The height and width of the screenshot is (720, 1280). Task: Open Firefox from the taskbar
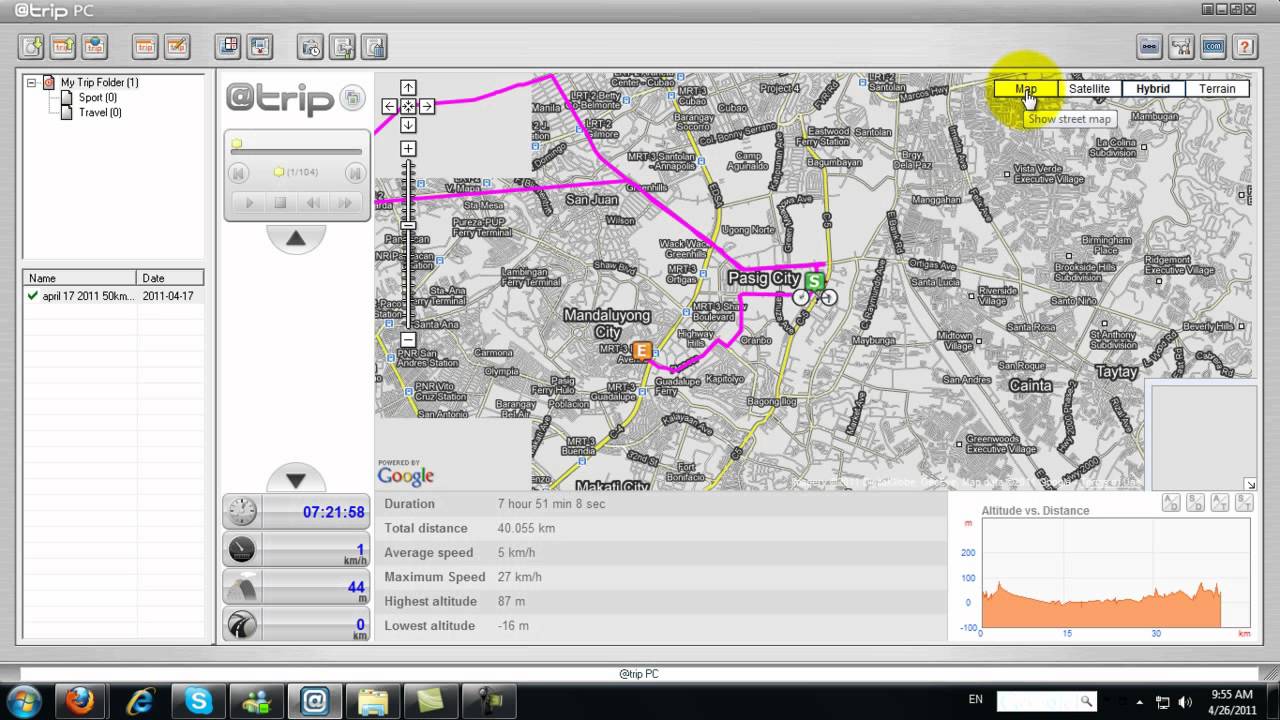(x=80, y=701)
